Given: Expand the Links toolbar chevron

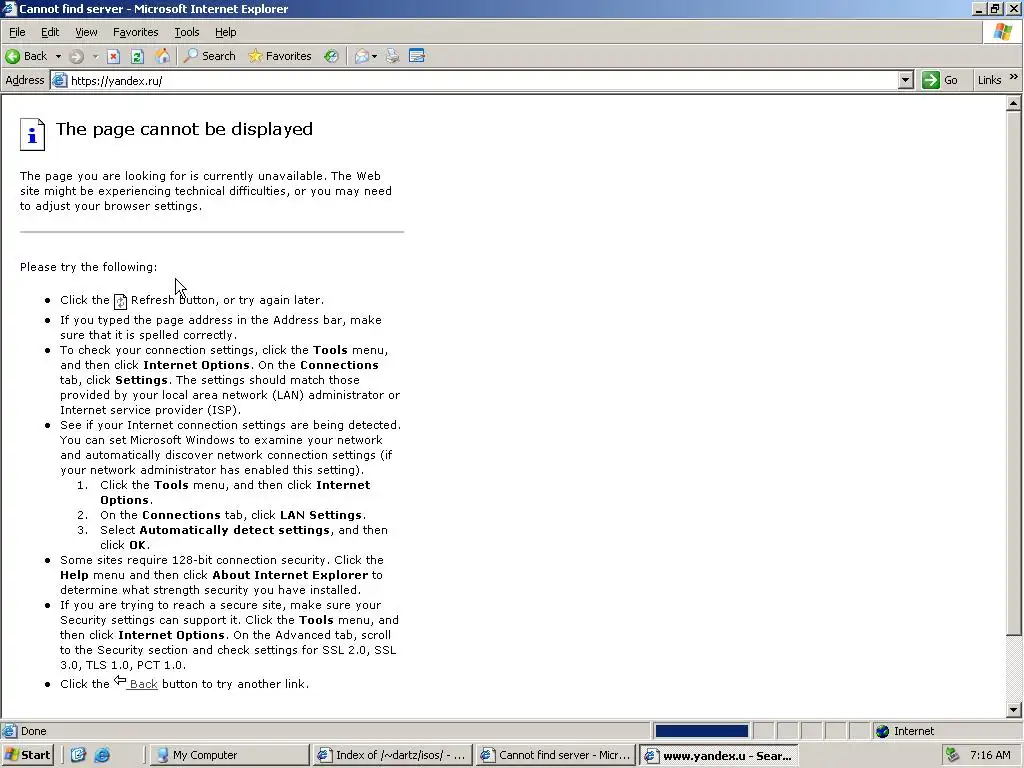Looking at the screenshot, I should click(x=1014, y=77).
